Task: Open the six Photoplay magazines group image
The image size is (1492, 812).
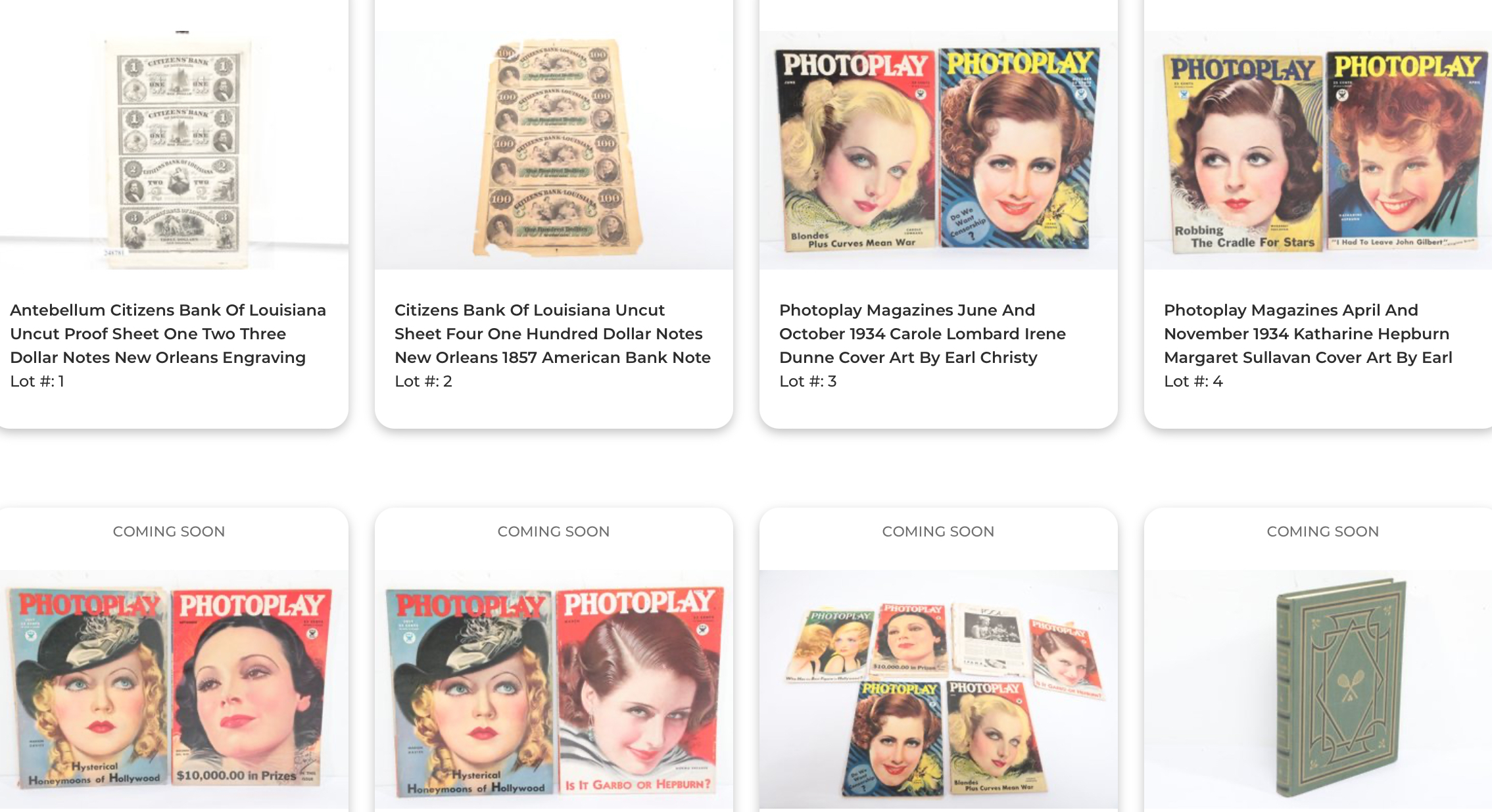Action: (x=938, y=689)
